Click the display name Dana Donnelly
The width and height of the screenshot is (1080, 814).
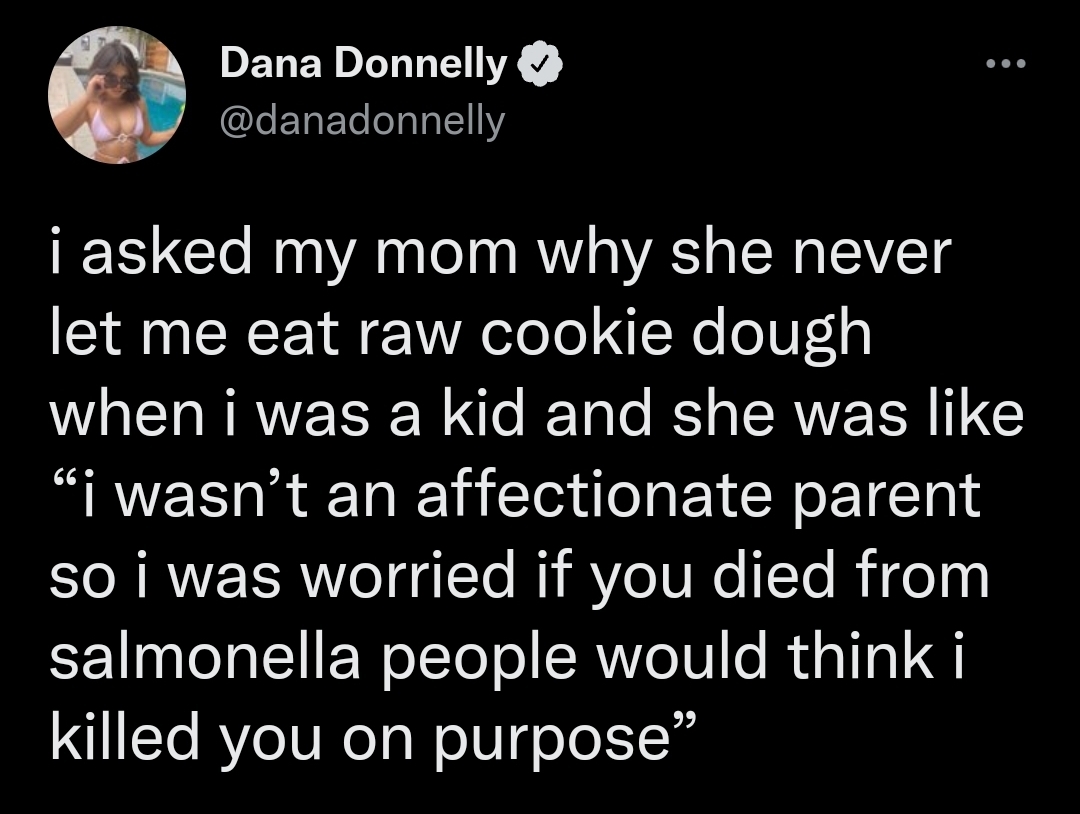[362, 66]
